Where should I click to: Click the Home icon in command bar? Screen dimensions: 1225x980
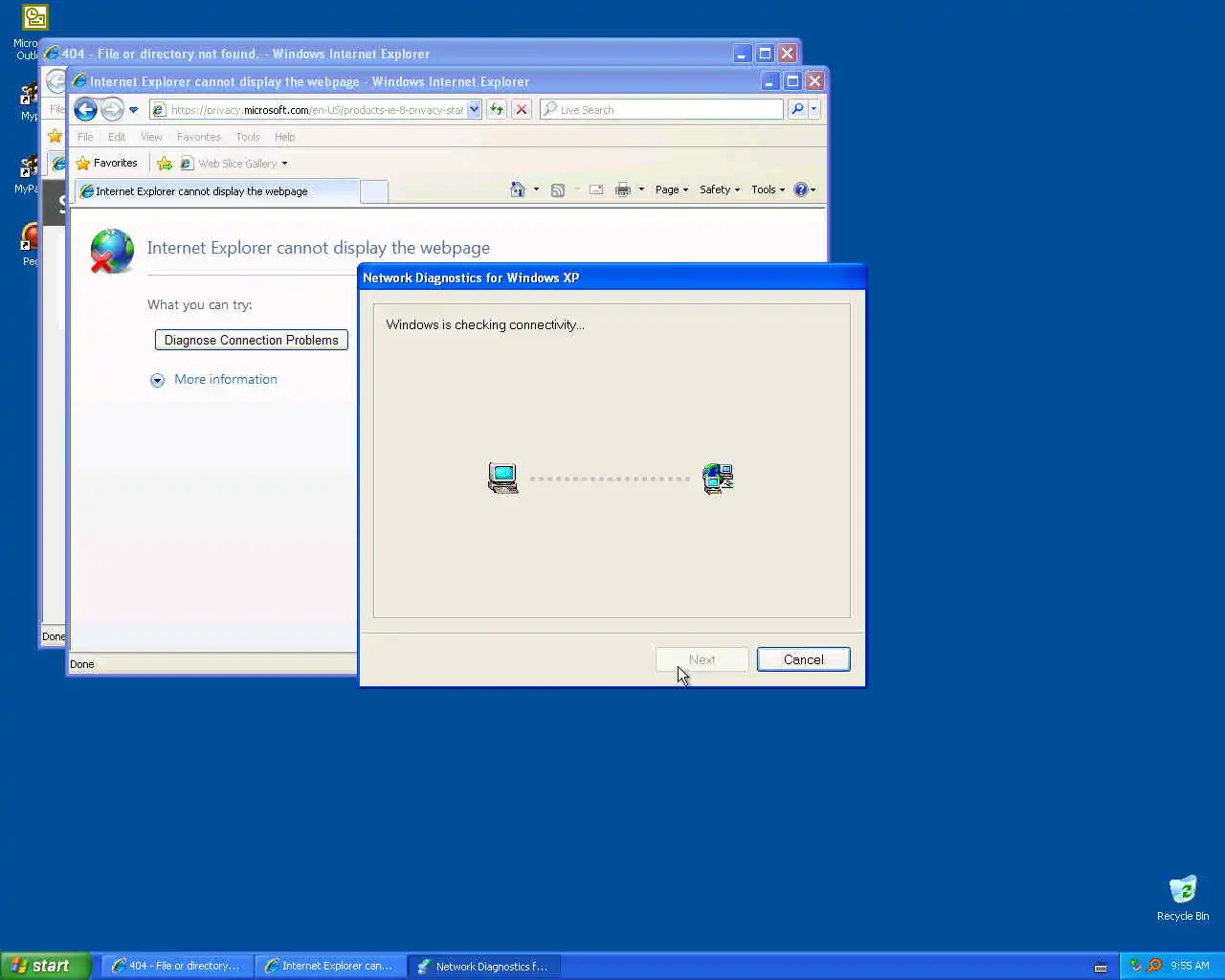(x=518, y=189)
